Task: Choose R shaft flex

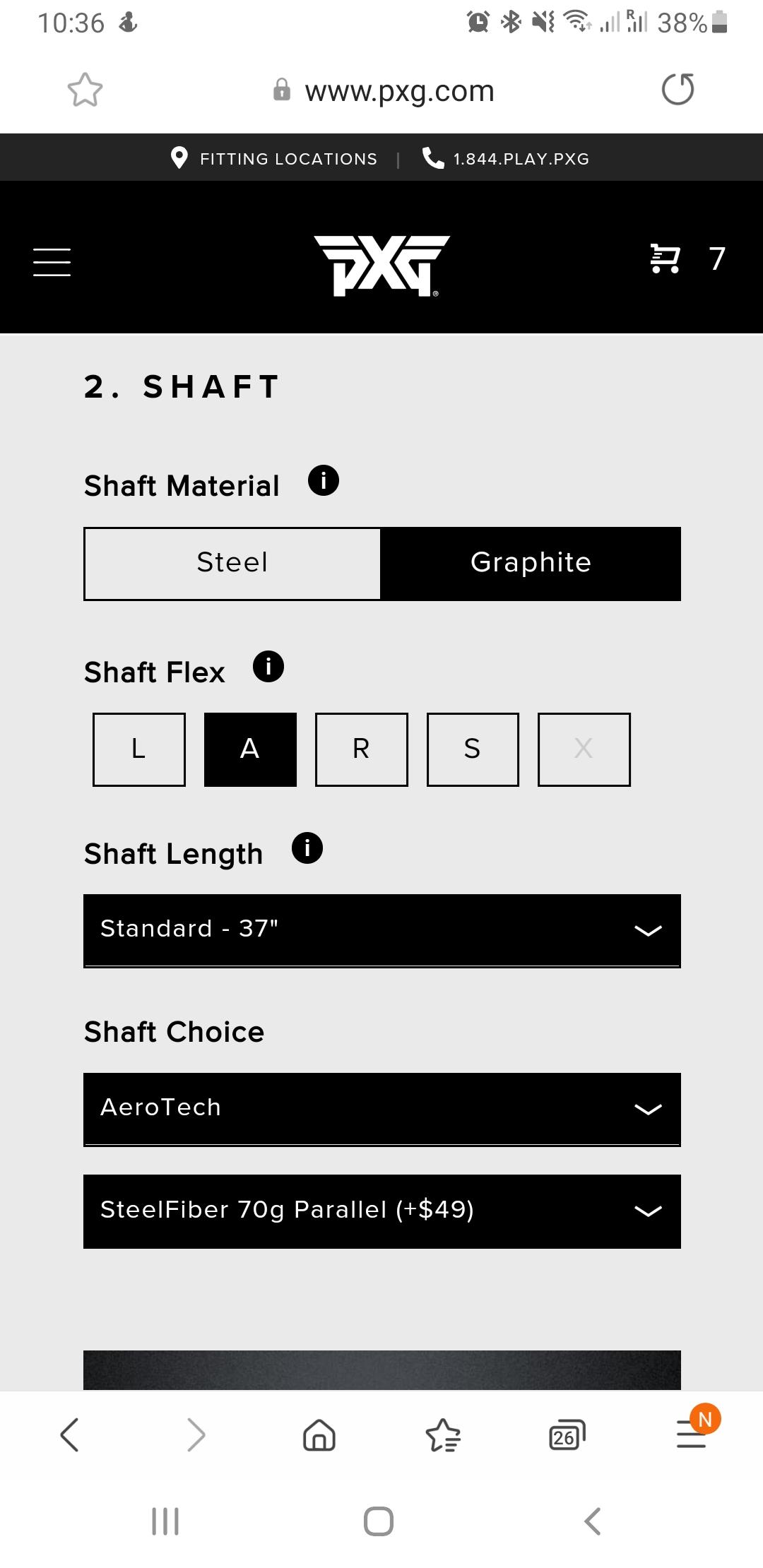Action: [362, 749]
